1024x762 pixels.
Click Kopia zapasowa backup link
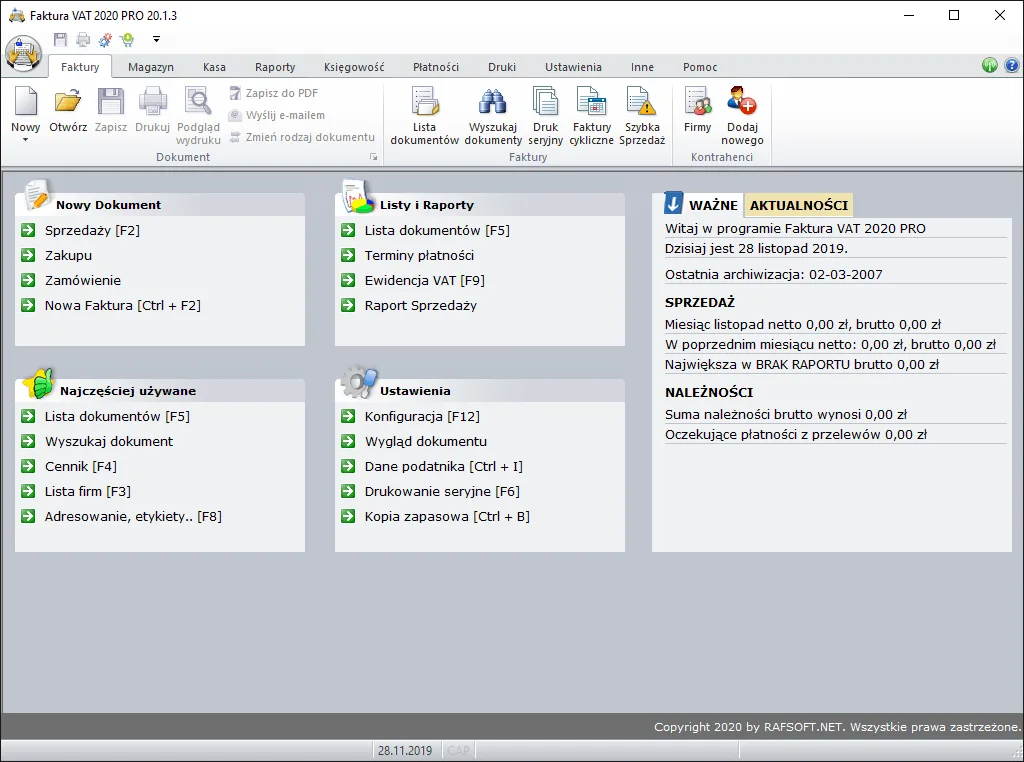[446, 516]
